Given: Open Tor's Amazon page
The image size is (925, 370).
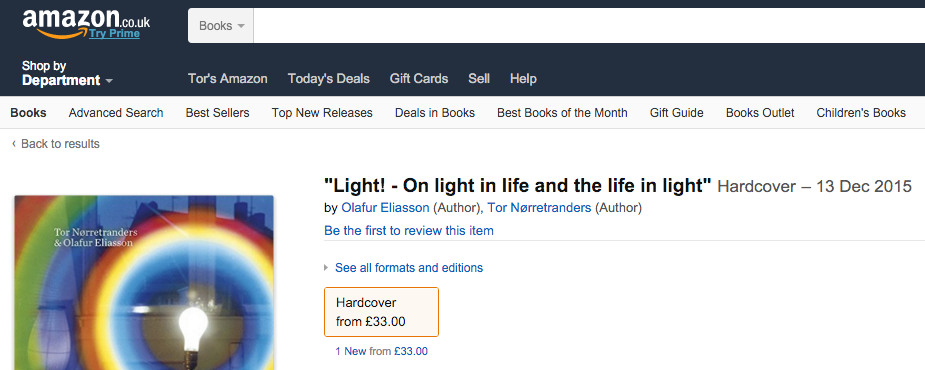Looking at the screenshot, I should coord(228,78).
